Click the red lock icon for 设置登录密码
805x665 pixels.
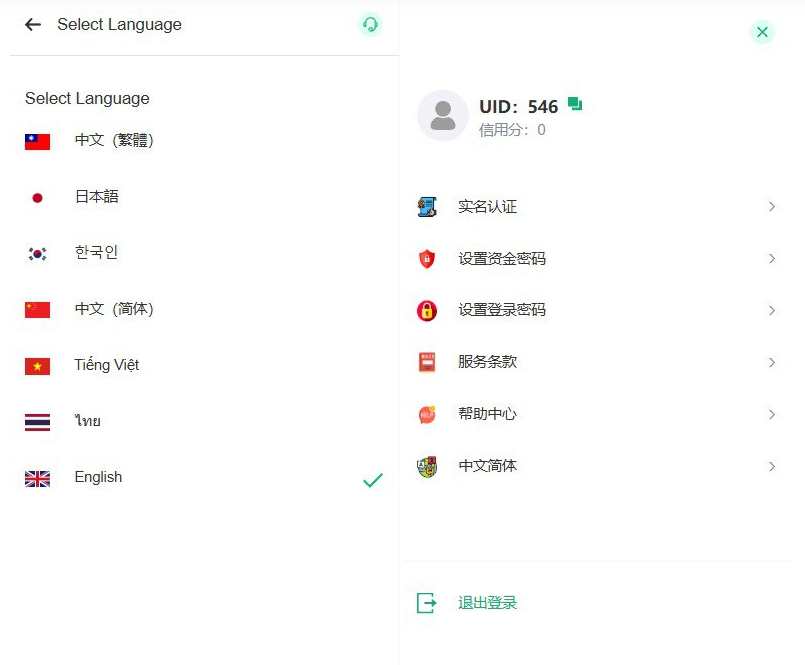[x=428, y=310]
